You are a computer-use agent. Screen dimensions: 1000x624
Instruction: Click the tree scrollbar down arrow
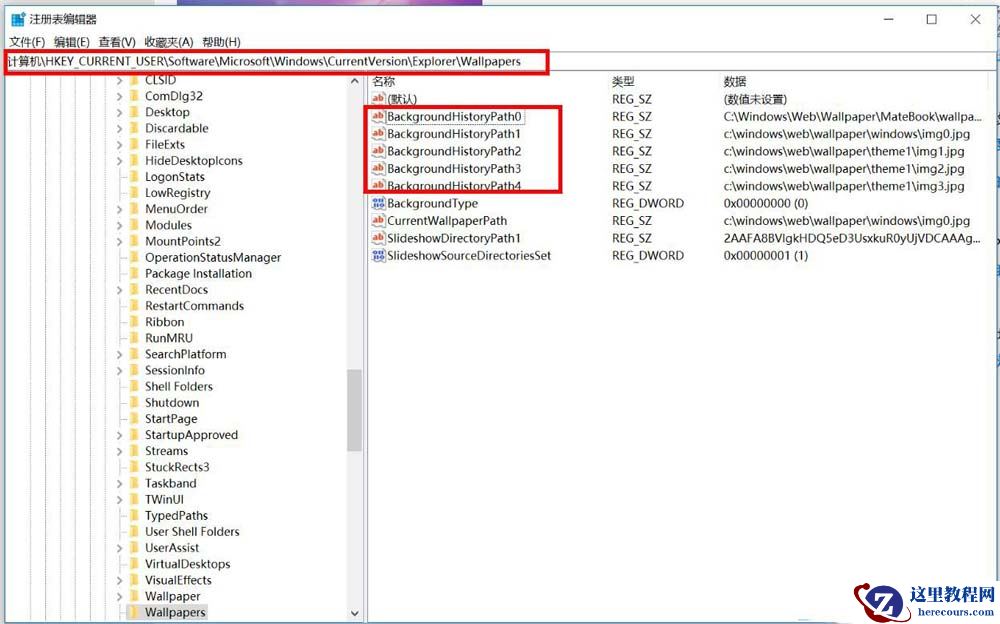[x=355, y=613]
